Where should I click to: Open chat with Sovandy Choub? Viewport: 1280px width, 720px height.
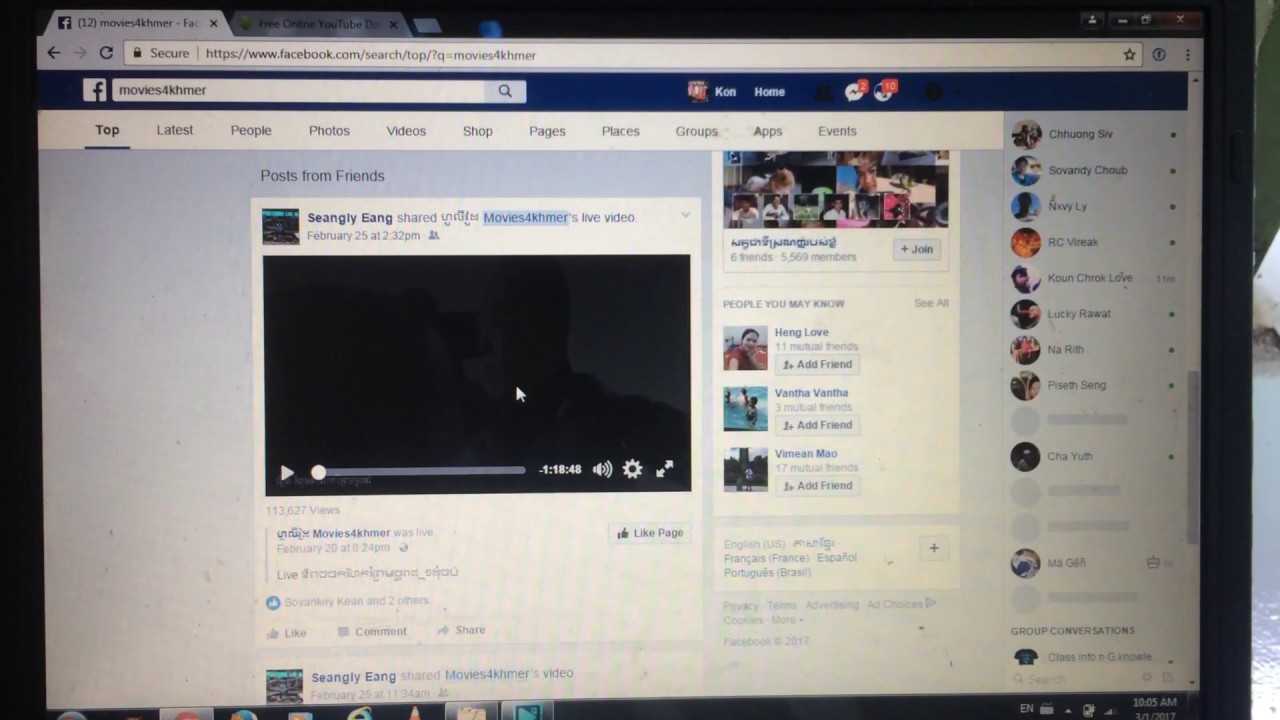point(1094,170)
